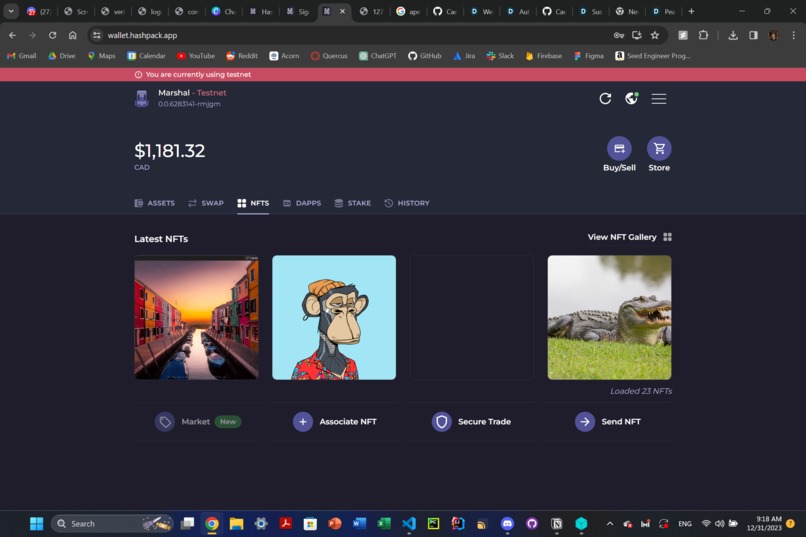Open the clock and date in the taskbar
Viewport: 806px width, 537px height.
[764, 524]
